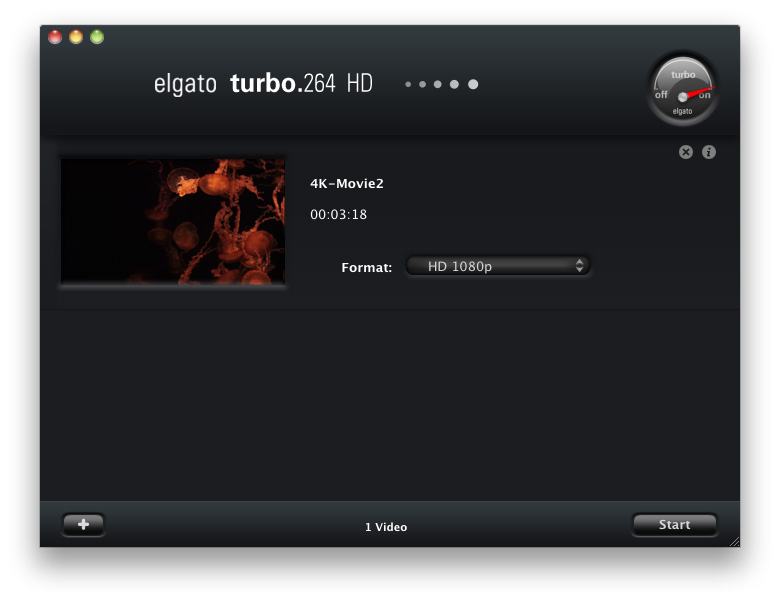Close the window with the red button

point(55,37)
